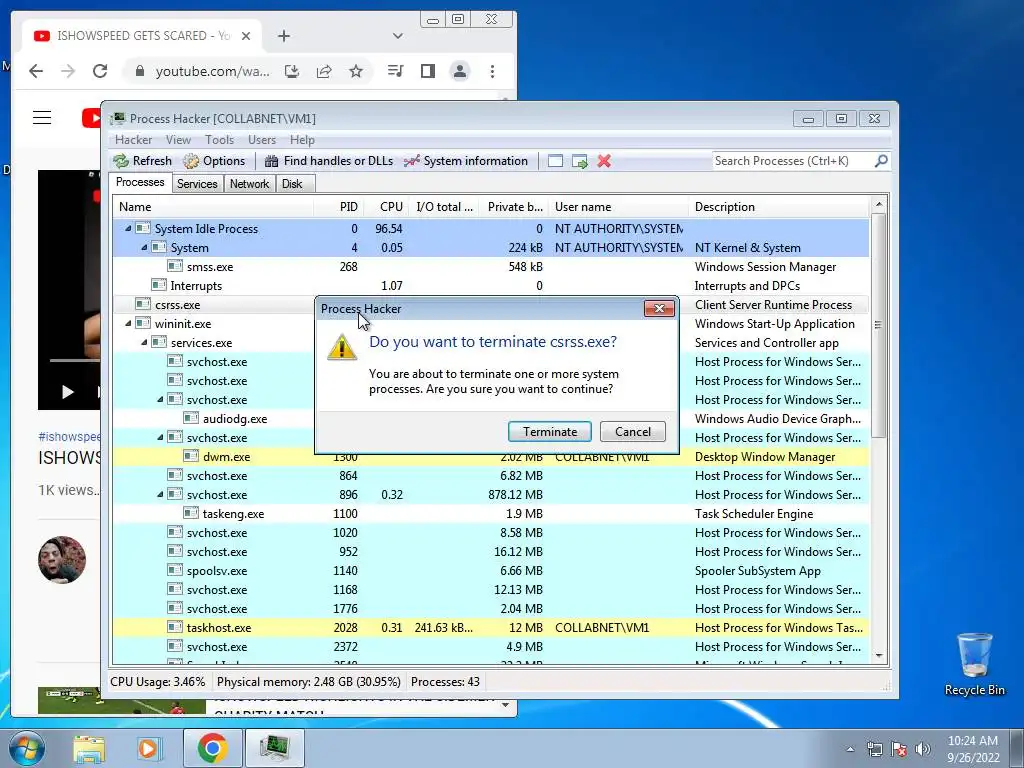Collapse wininit.exe tree node
The height and width of the screenshot is (768, 1024).
tap(128, 323)
